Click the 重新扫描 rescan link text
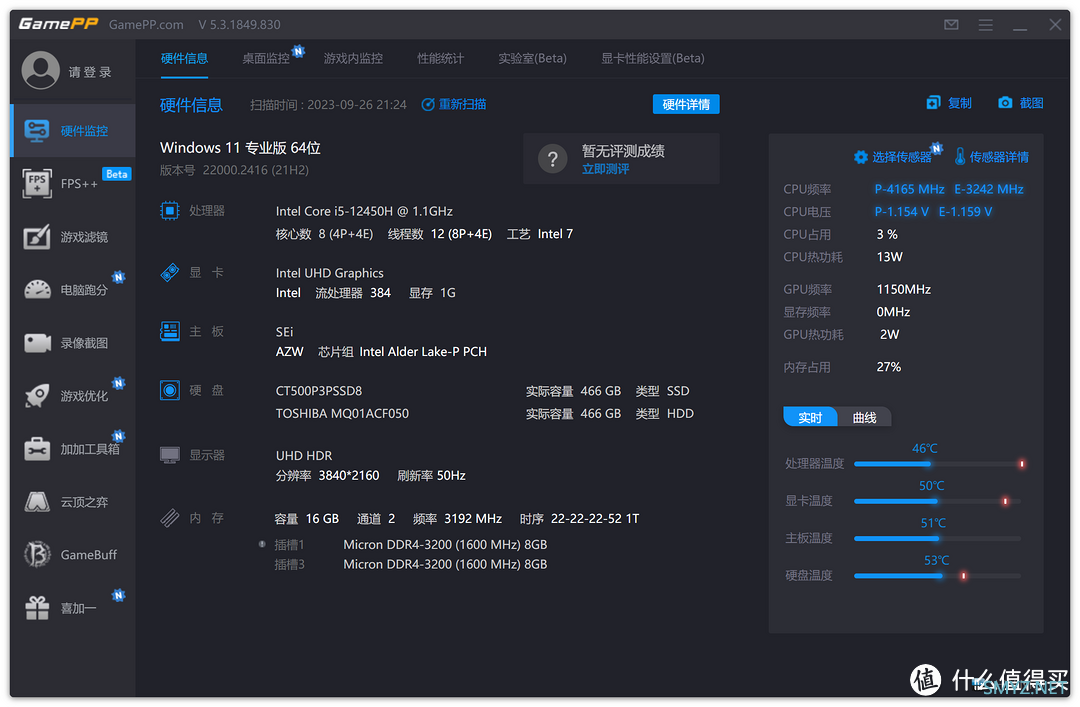The width and height of the screenshot is (1080, 707). click(462, 104)
